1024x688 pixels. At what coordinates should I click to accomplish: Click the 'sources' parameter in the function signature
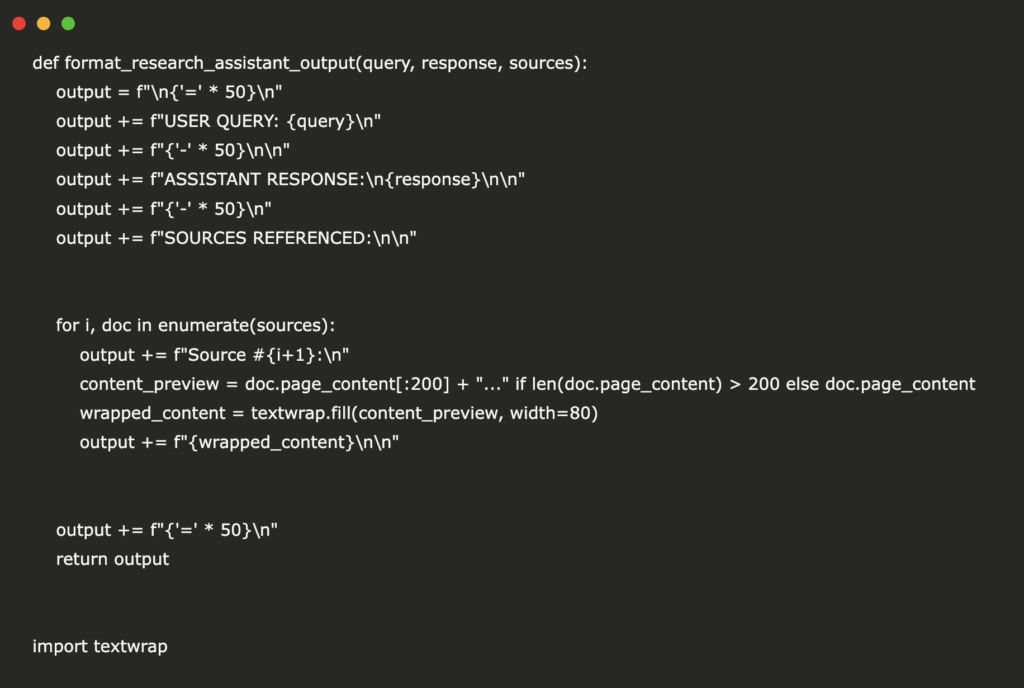click(x=543, y=63)
